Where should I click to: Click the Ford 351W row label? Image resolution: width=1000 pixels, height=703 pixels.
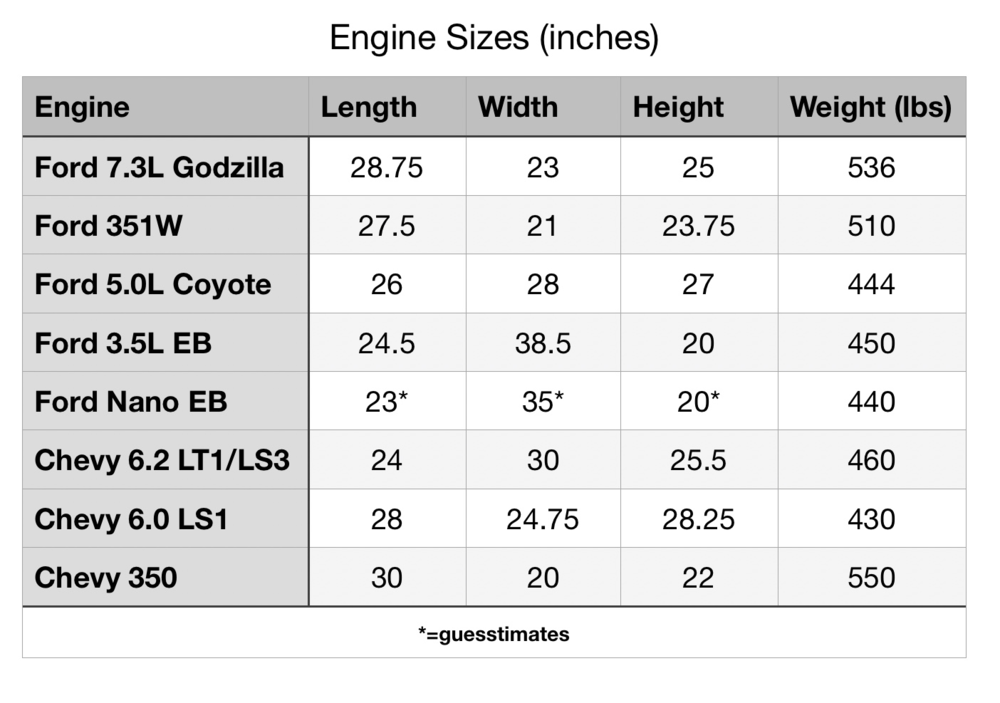point(109,226)
